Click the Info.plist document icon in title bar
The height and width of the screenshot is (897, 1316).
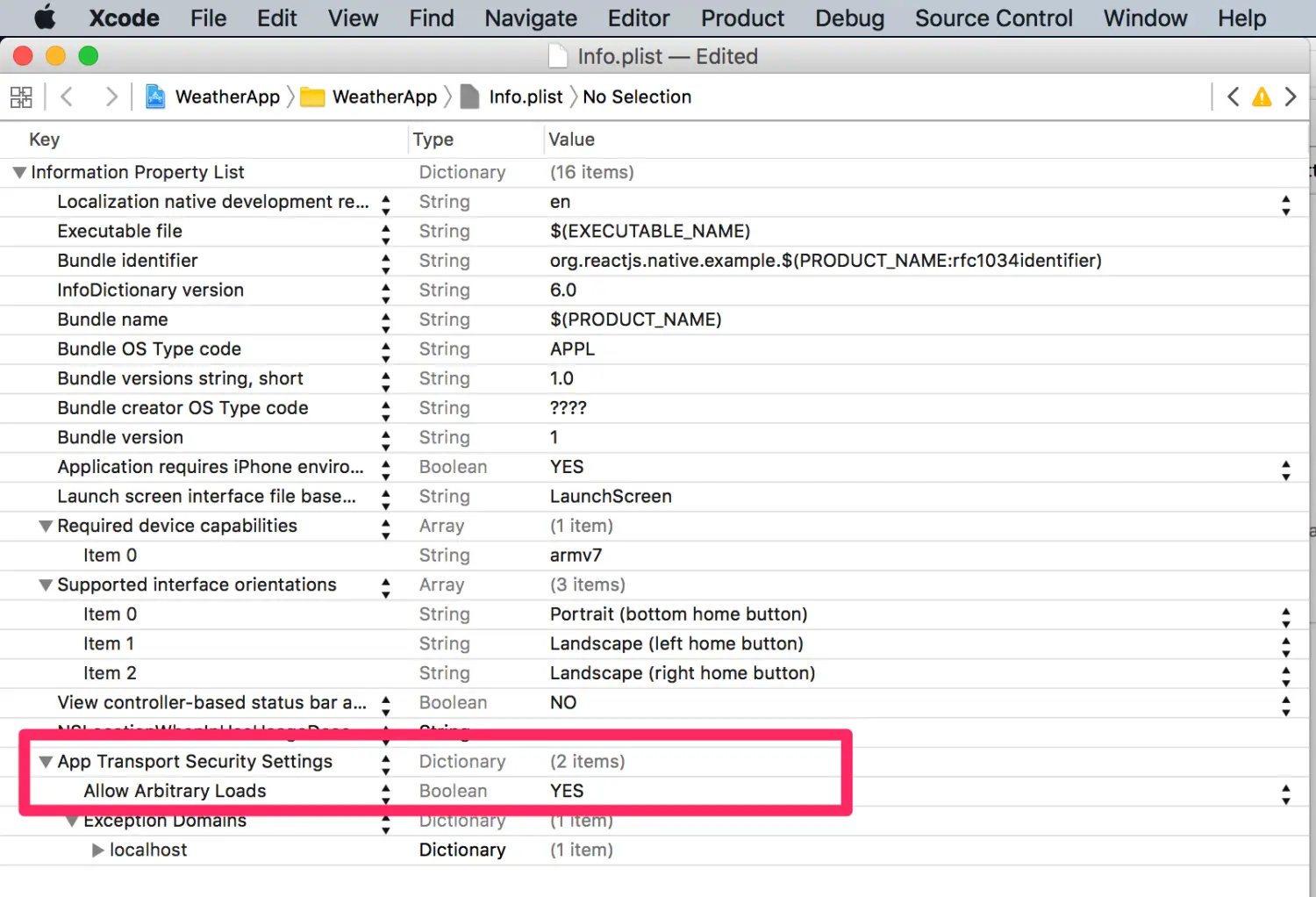pos(558,56)
